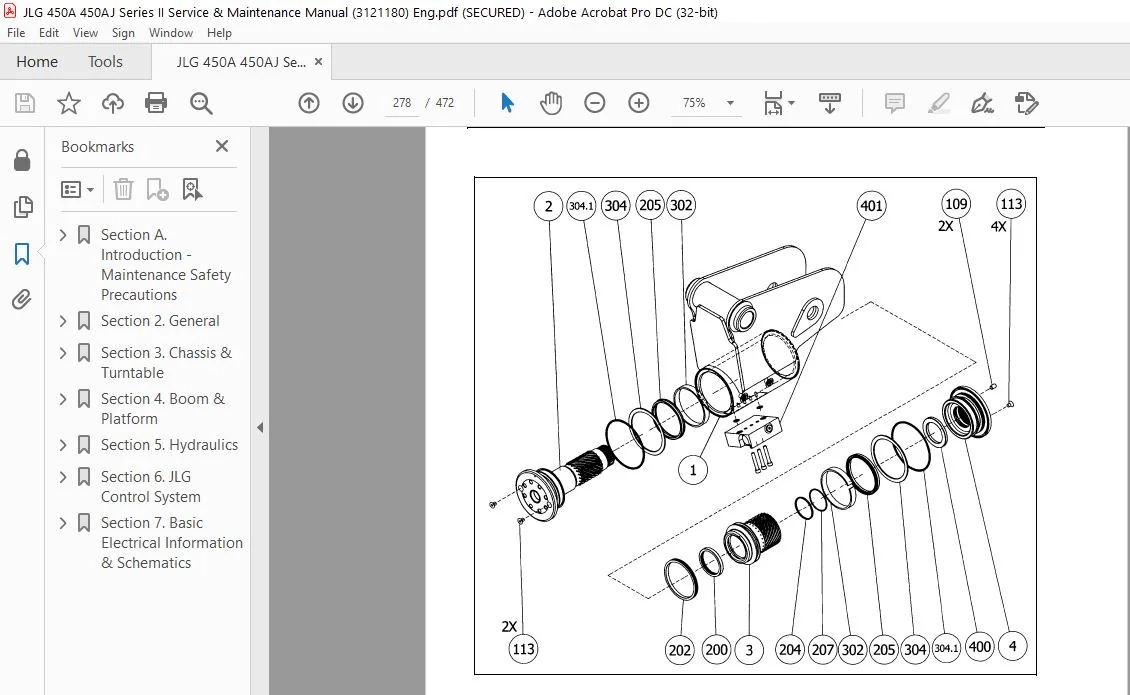Print the document with printer icon

point(156,103)
